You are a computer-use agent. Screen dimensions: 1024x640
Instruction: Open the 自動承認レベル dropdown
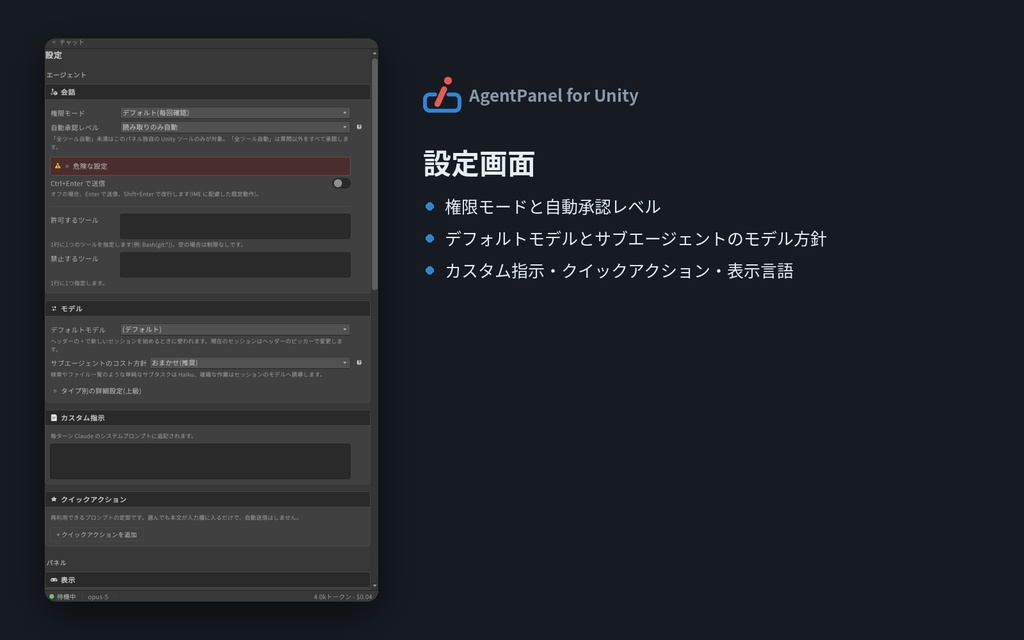click(235, 127)
